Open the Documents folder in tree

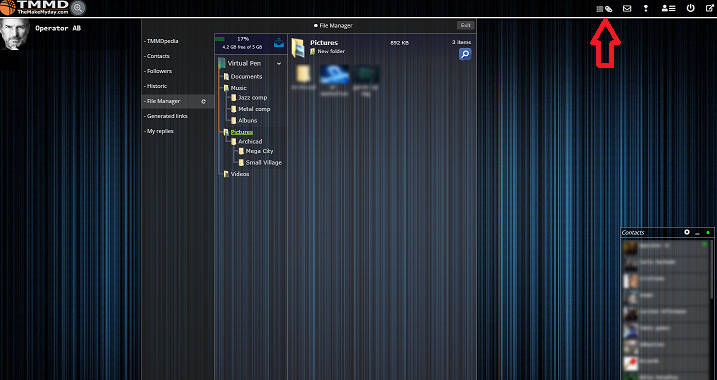pos(246,77)
